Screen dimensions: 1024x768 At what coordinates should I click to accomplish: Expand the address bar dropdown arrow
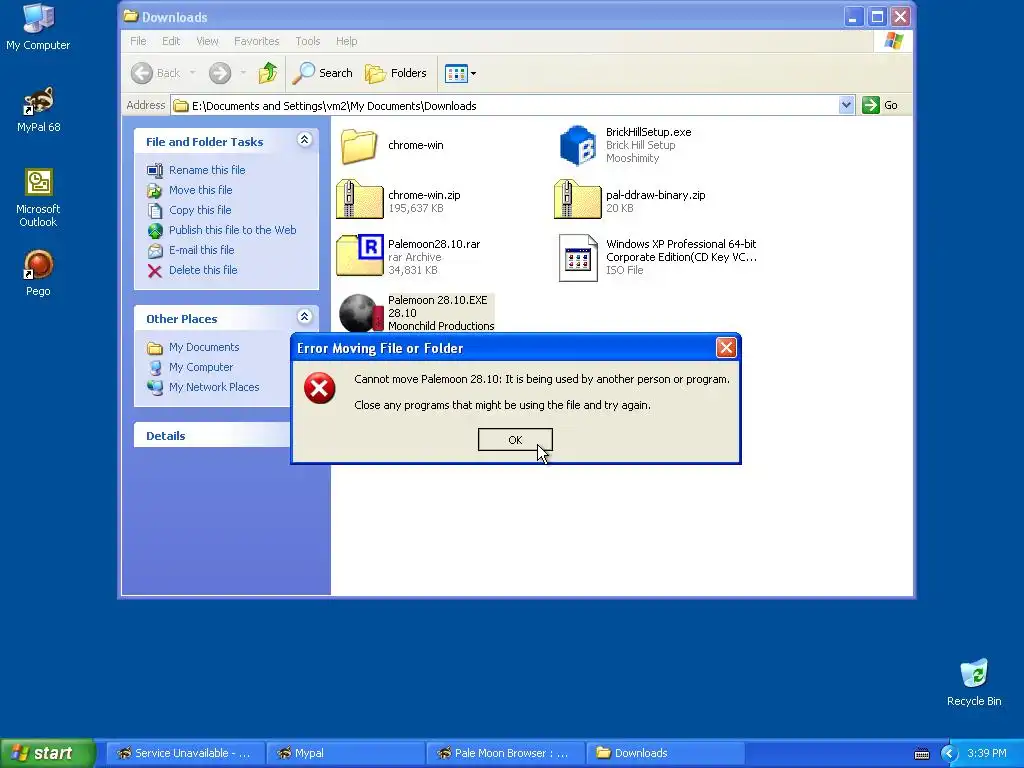(x=846, y=105)
